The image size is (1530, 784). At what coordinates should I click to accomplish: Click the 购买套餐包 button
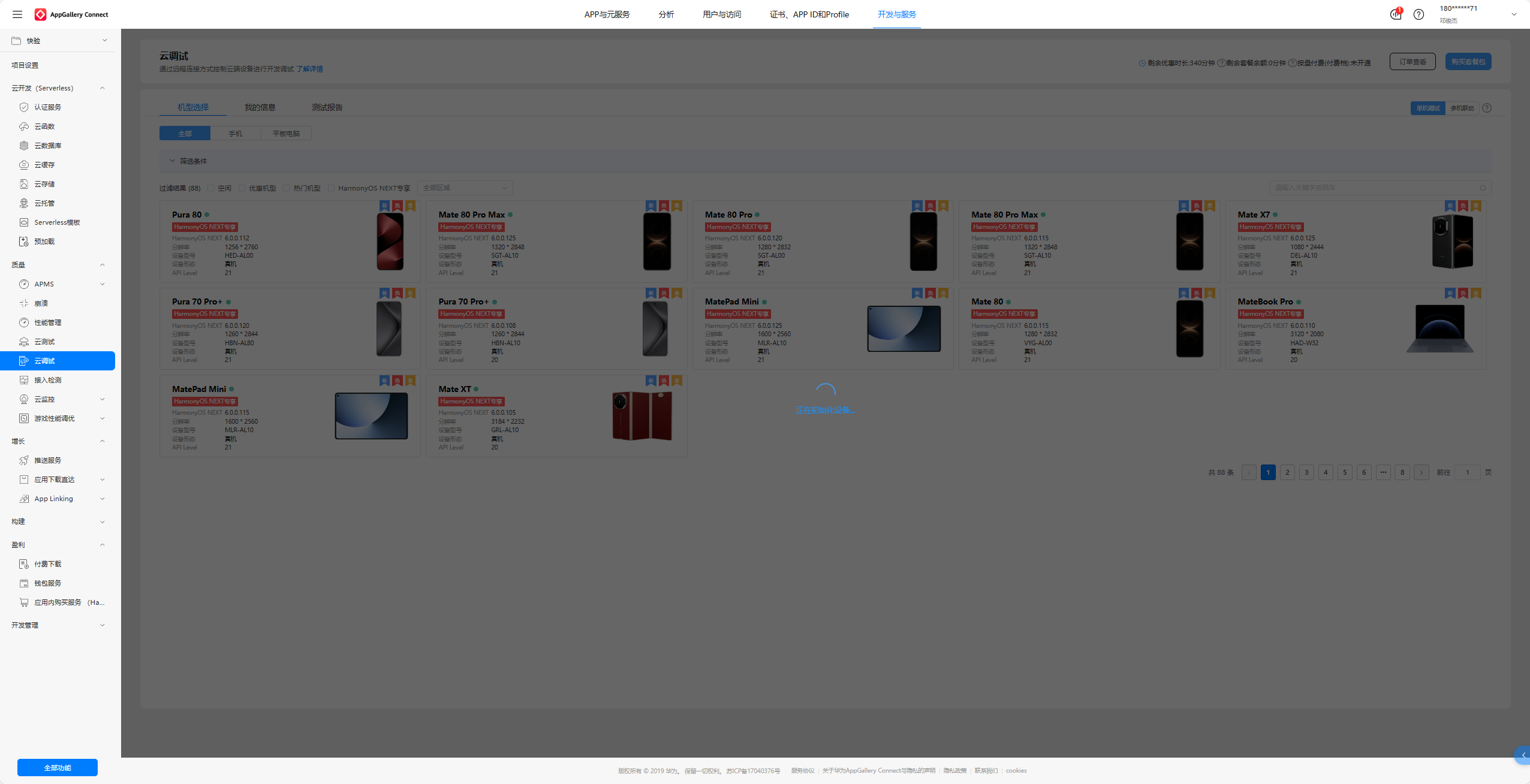1468,62
